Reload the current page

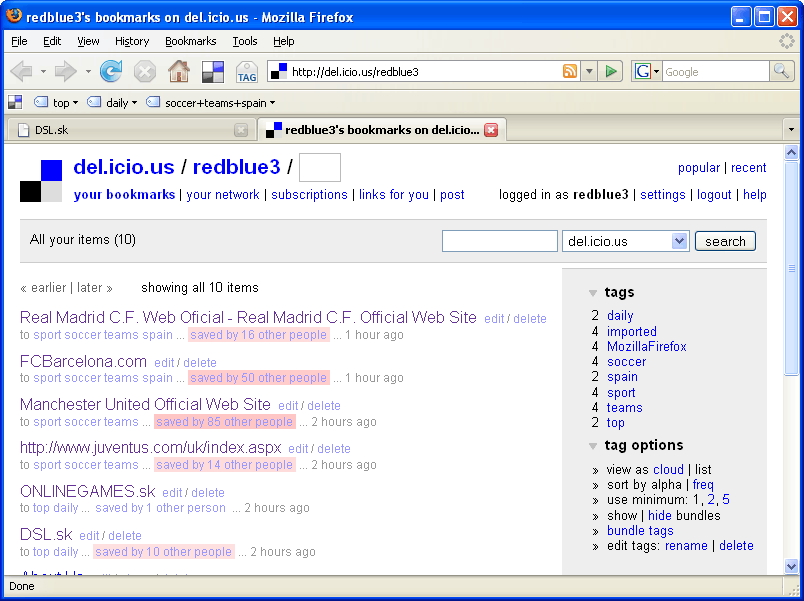pos(111,72)
